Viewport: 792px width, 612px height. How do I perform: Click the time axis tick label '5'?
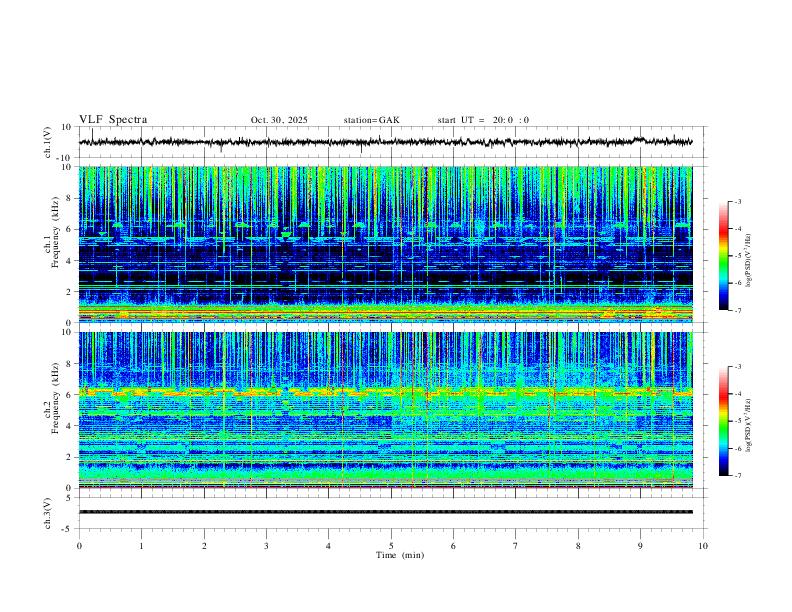[x=391, y=546]
